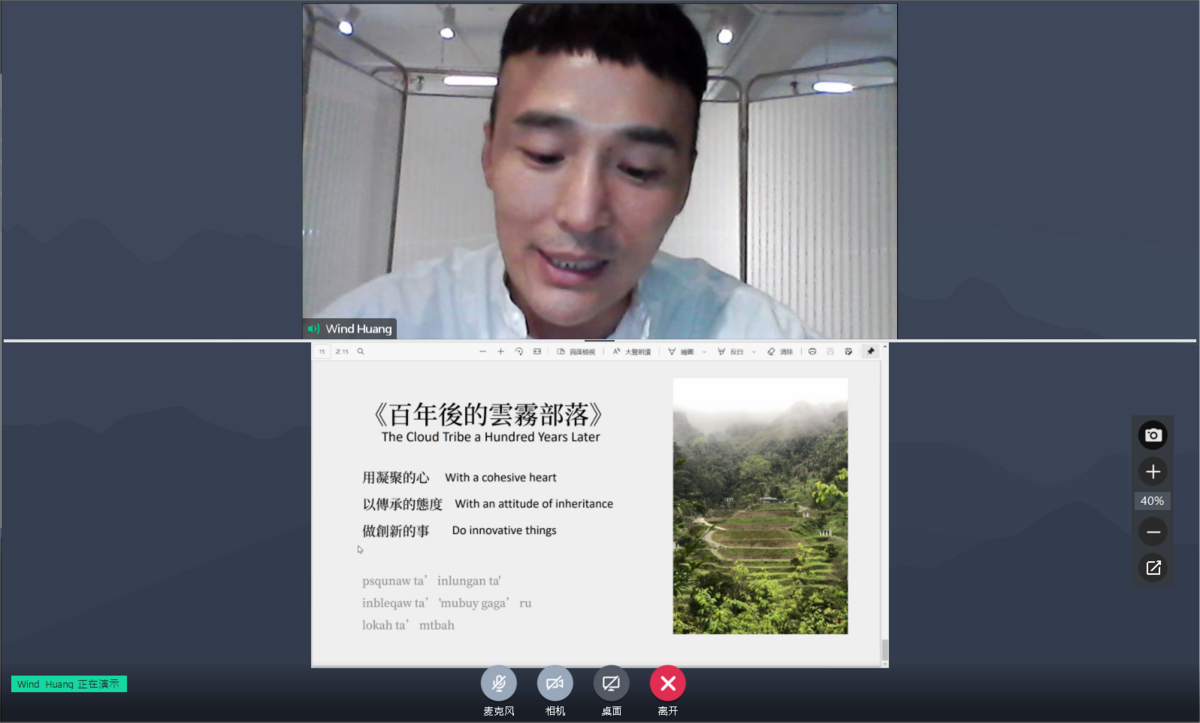1200x723 pixels.
Task: Pin the PDF toolbar
Action: coord(870,352)
